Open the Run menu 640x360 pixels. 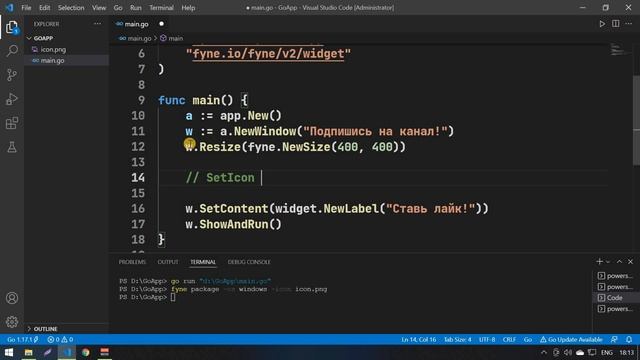tap(136, 8)
